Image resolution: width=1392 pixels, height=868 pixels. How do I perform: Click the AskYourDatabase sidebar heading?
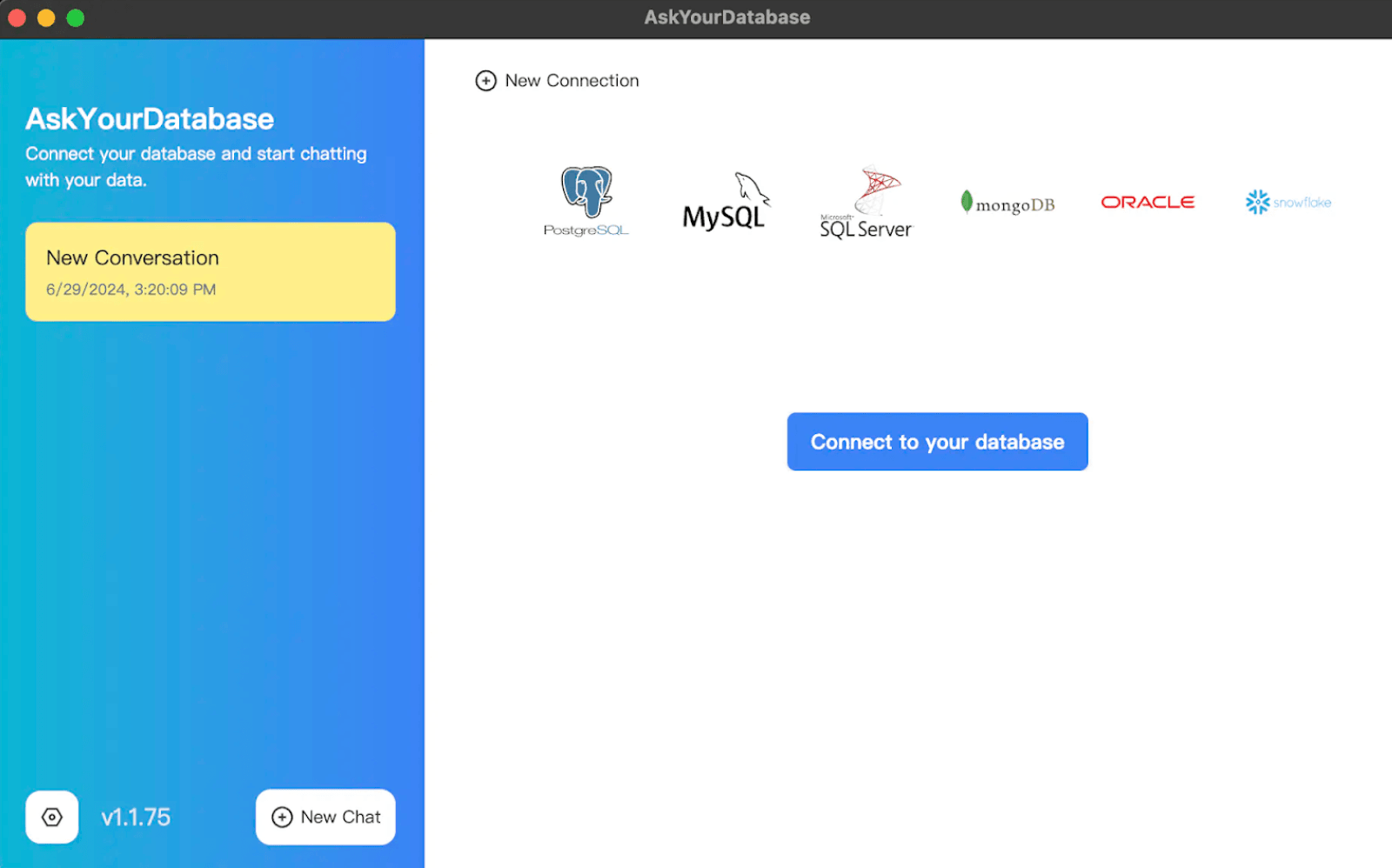click(x=150, y=119)
